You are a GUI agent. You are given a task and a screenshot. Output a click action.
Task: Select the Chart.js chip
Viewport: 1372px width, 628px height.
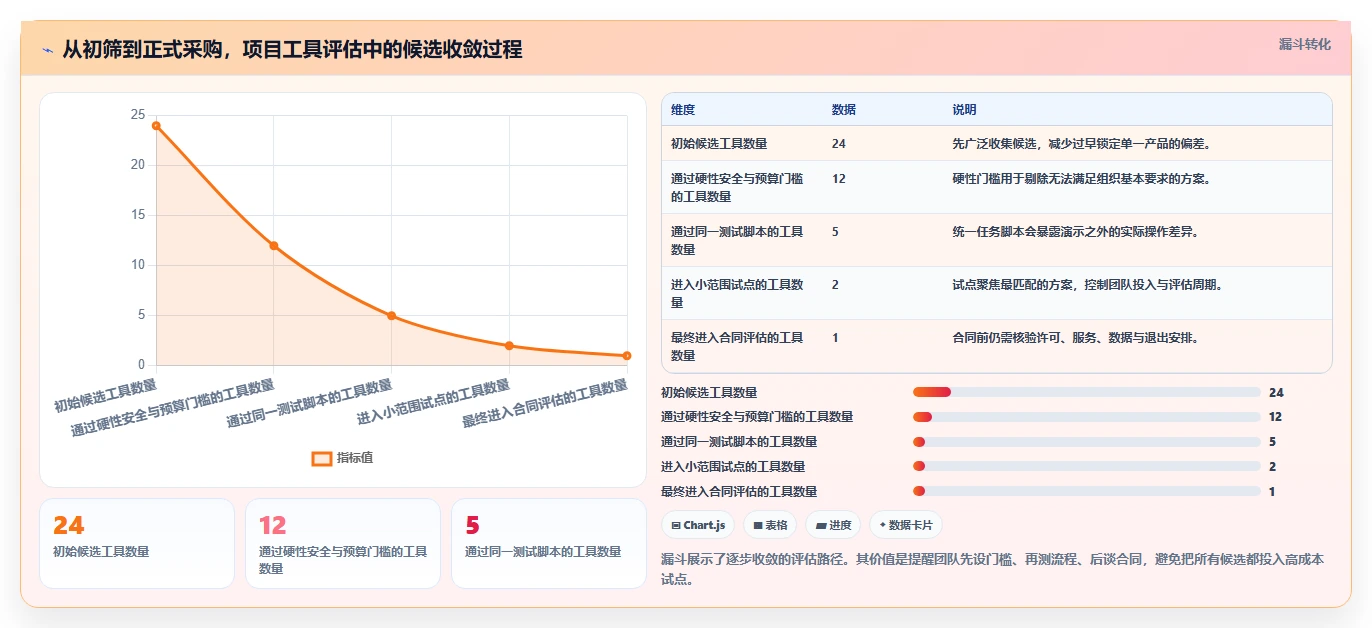[698, 525]
